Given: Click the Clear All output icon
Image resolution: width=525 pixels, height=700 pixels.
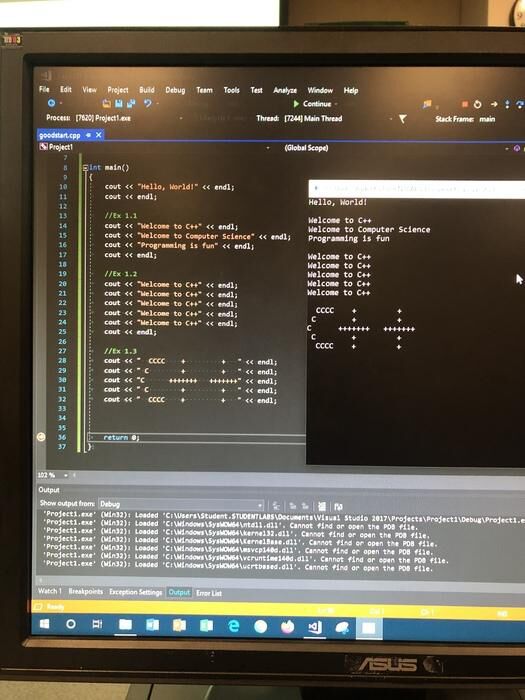Looking at the screenshot, I should pos(321,506).
